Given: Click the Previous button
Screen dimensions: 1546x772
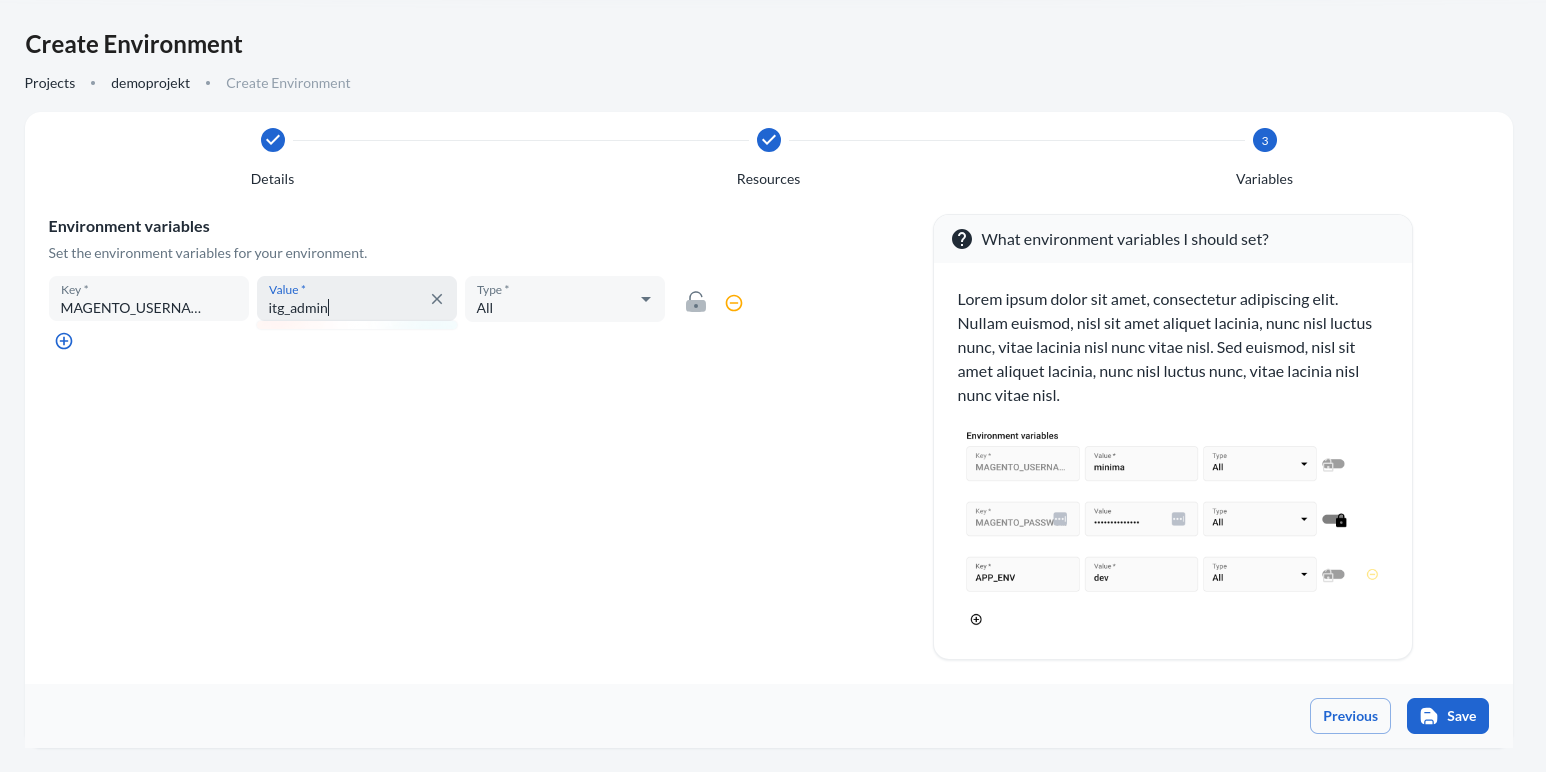Looking at the screenshot, I should (1350, 716).
